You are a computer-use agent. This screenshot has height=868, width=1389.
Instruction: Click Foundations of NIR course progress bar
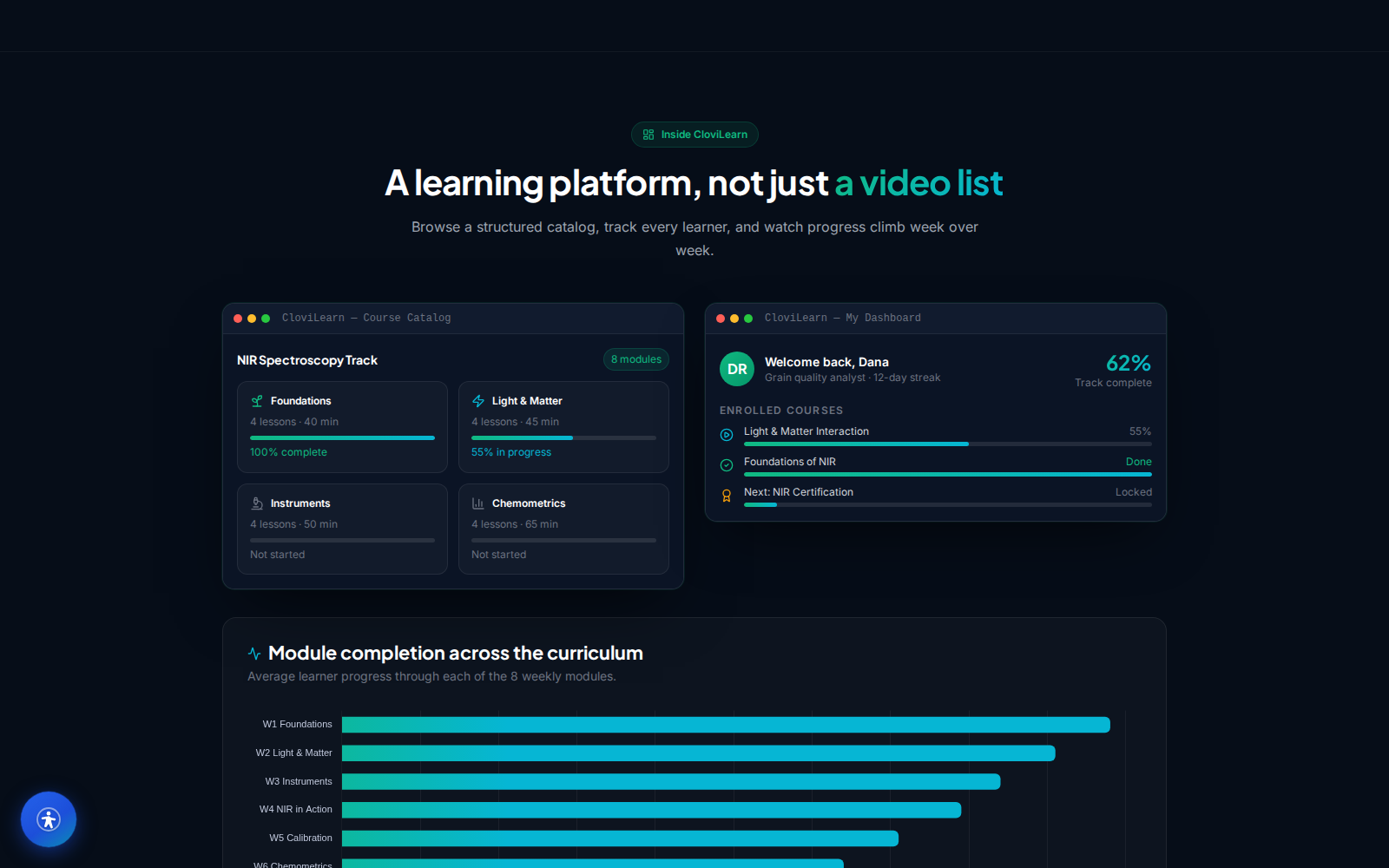click(948, 474)
